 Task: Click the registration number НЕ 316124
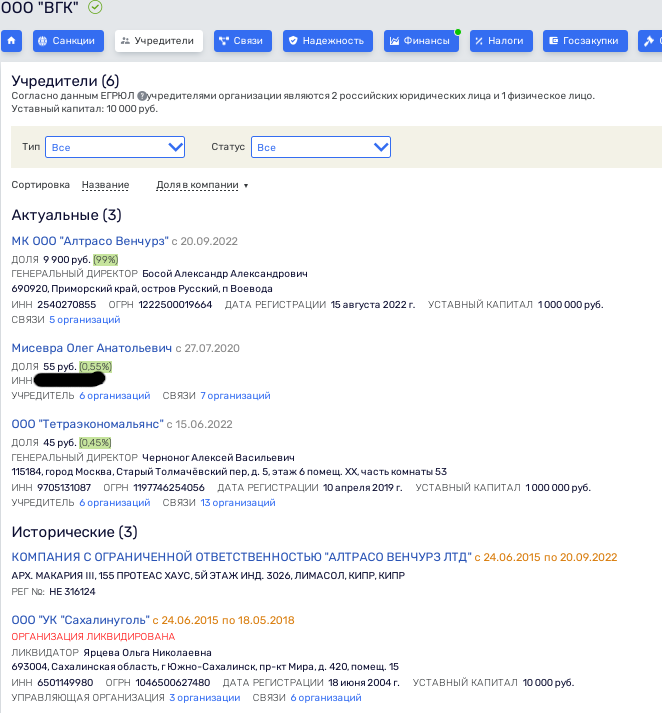point(72,592)
